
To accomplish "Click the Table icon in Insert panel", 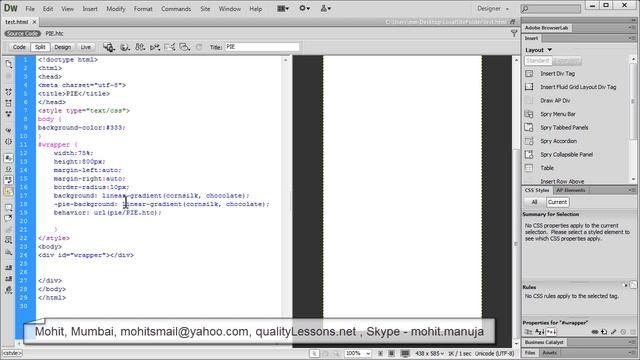I will 529,168.
